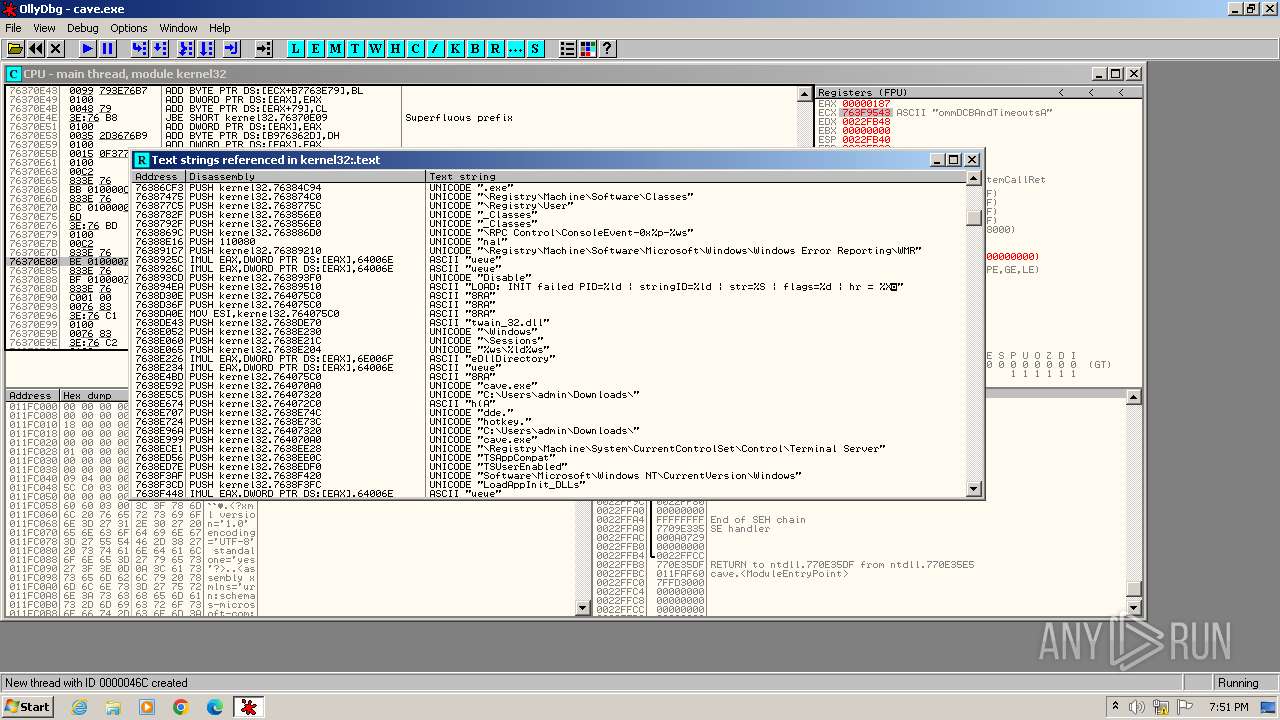Run the program with the play icon

pyautogui.click(x=88, y=48)
